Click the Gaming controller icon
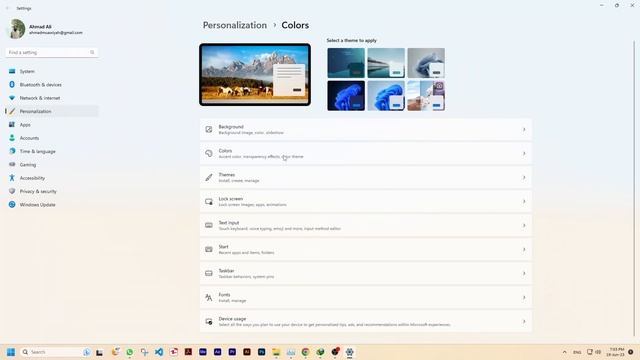The width and height of the screenshot is (640, 360). coord(12,164)
